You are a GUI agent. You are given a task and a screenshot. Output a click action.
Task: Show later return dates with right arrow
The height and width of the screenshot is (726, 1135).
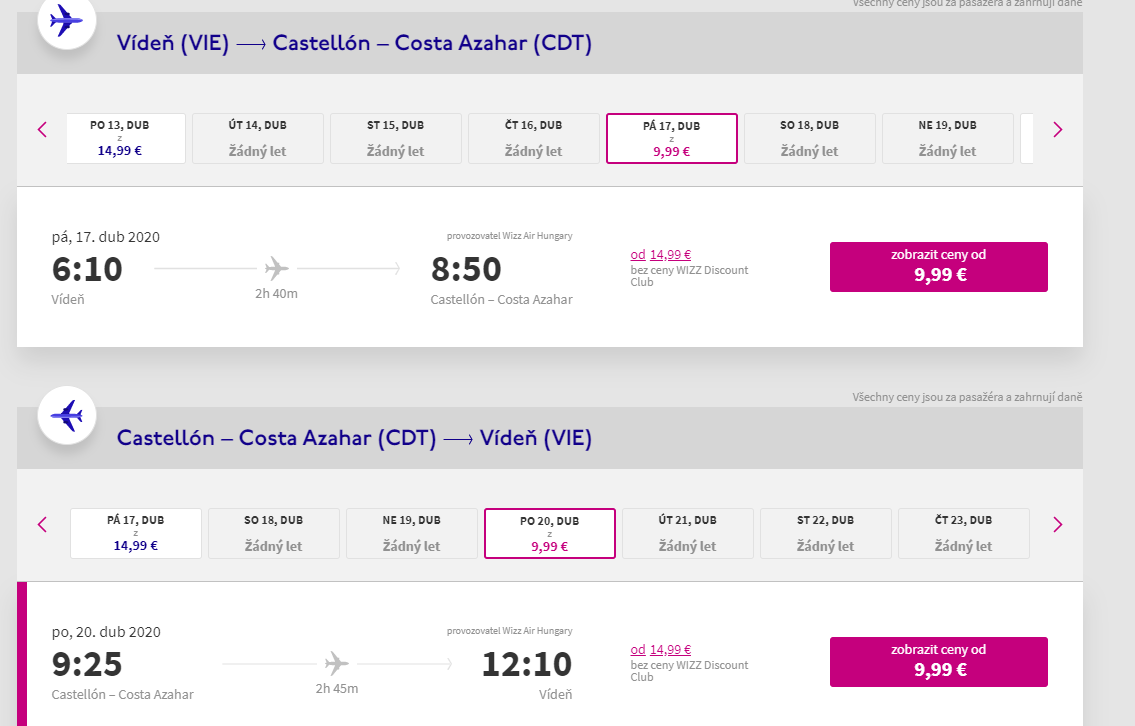(1058, 525)
